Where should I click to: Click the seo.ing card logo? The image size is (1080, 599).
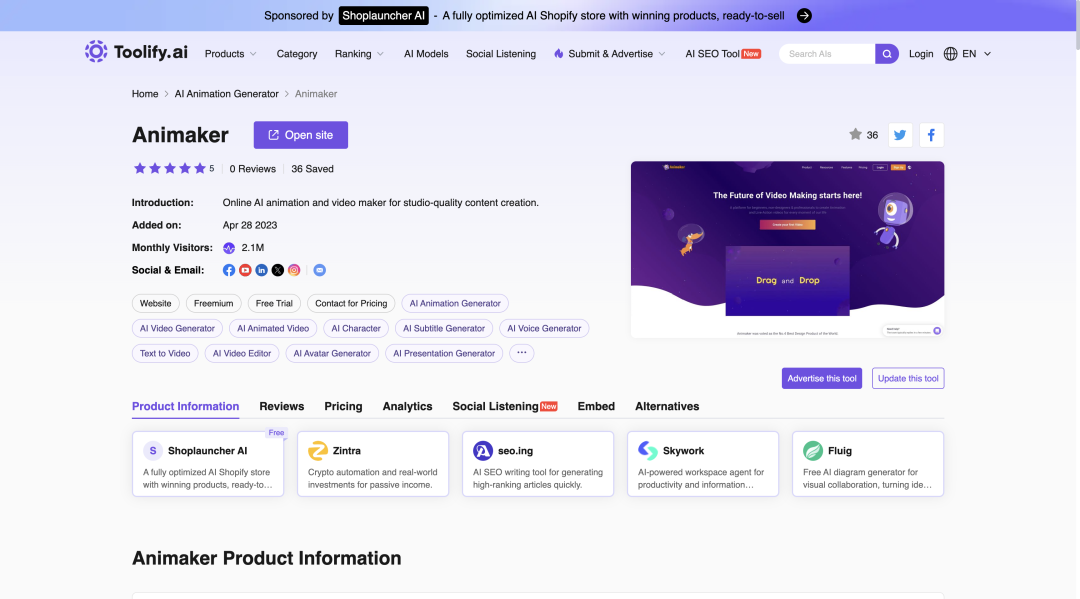pyautogui.click(x=483, y=451)
